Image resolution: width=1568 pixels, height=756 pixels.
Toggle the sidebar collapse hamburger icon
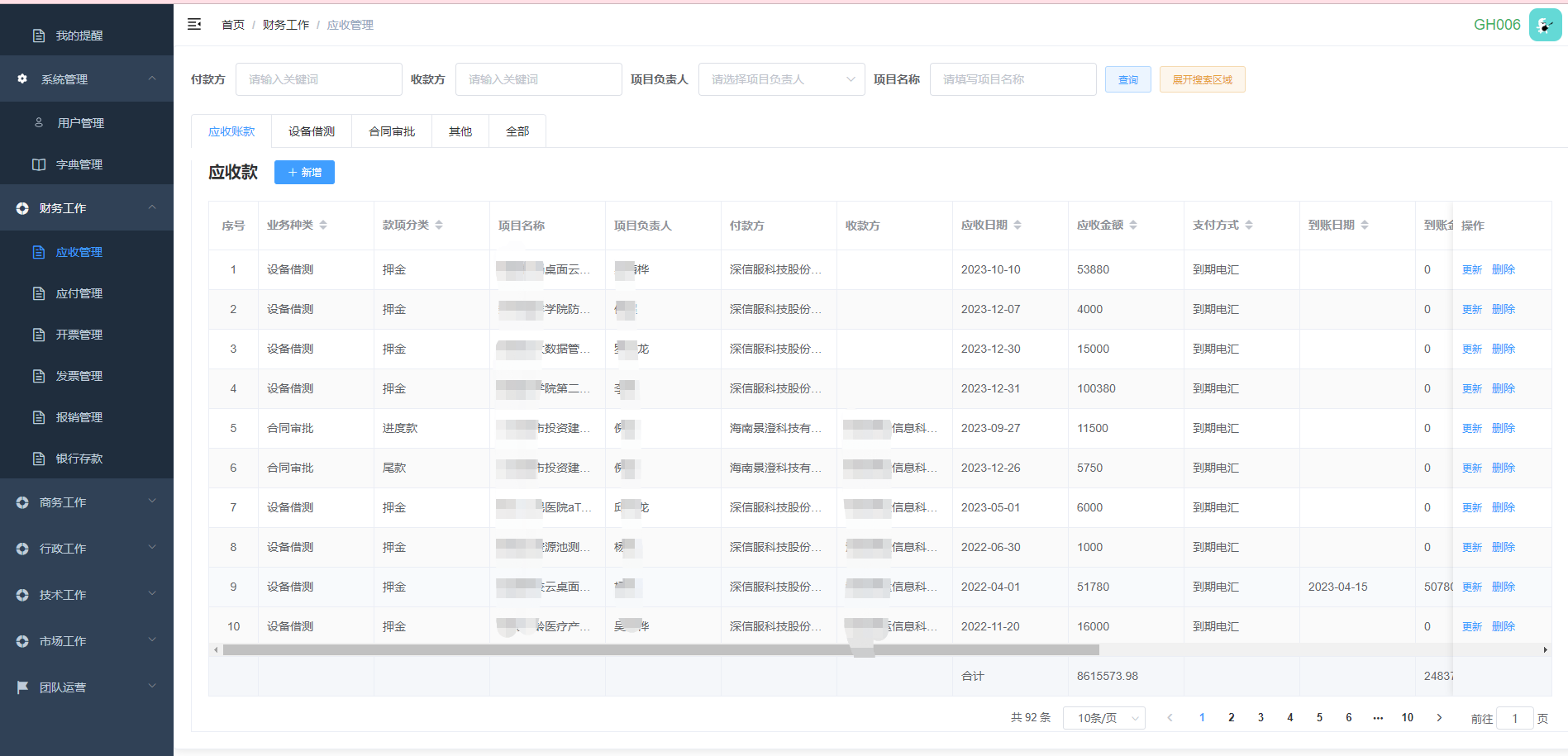click(194, 25)
